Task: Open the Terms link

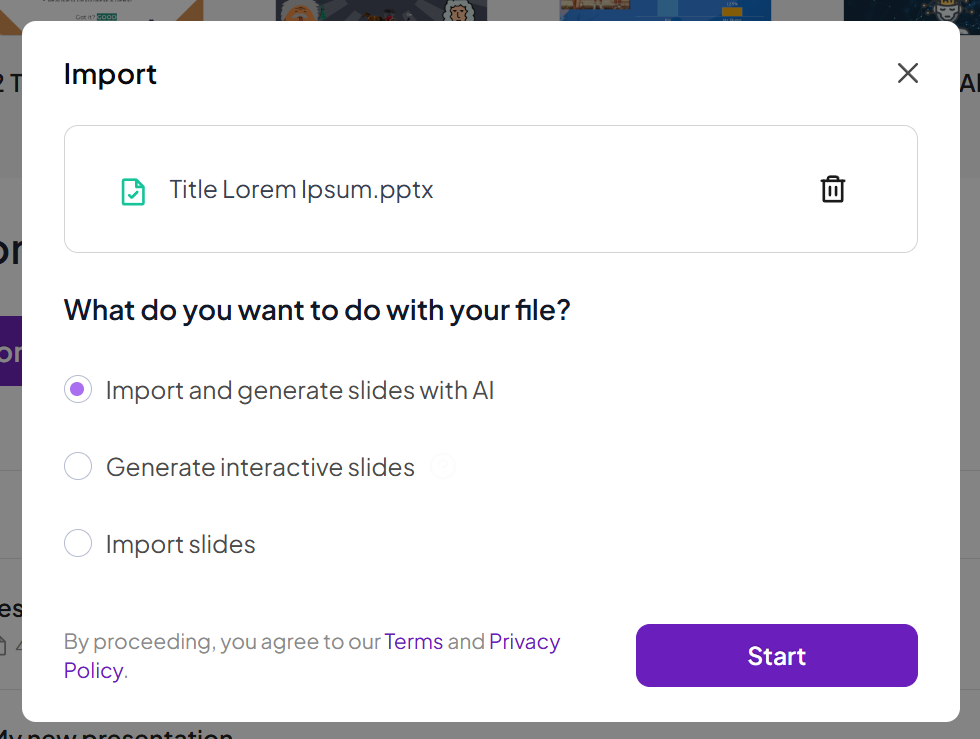Action: coord(413,642)
